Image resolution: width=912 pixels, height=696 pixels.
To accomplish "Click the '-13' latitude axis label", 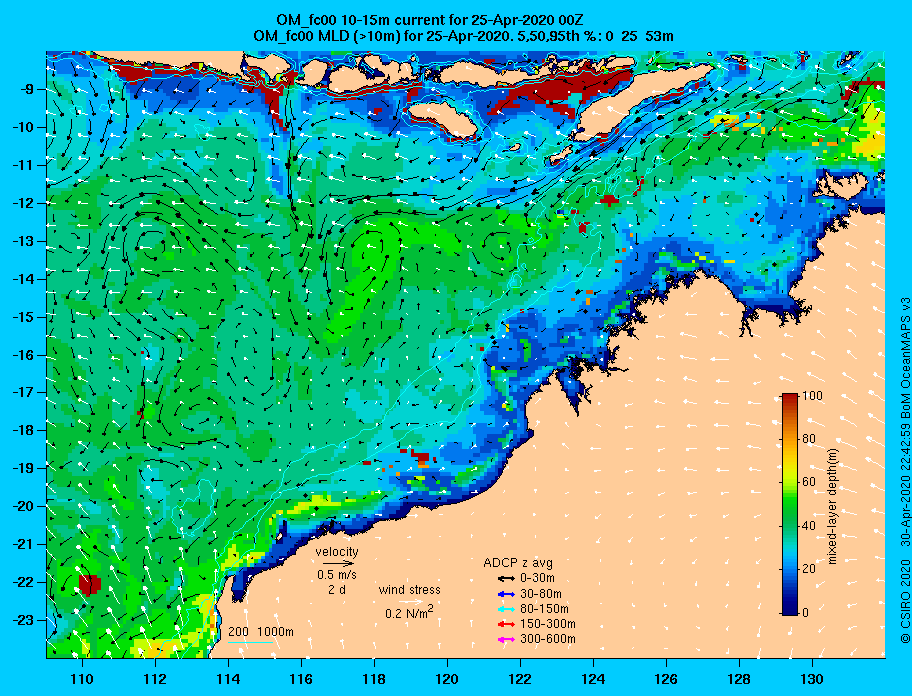I will [x=24, y=241].
